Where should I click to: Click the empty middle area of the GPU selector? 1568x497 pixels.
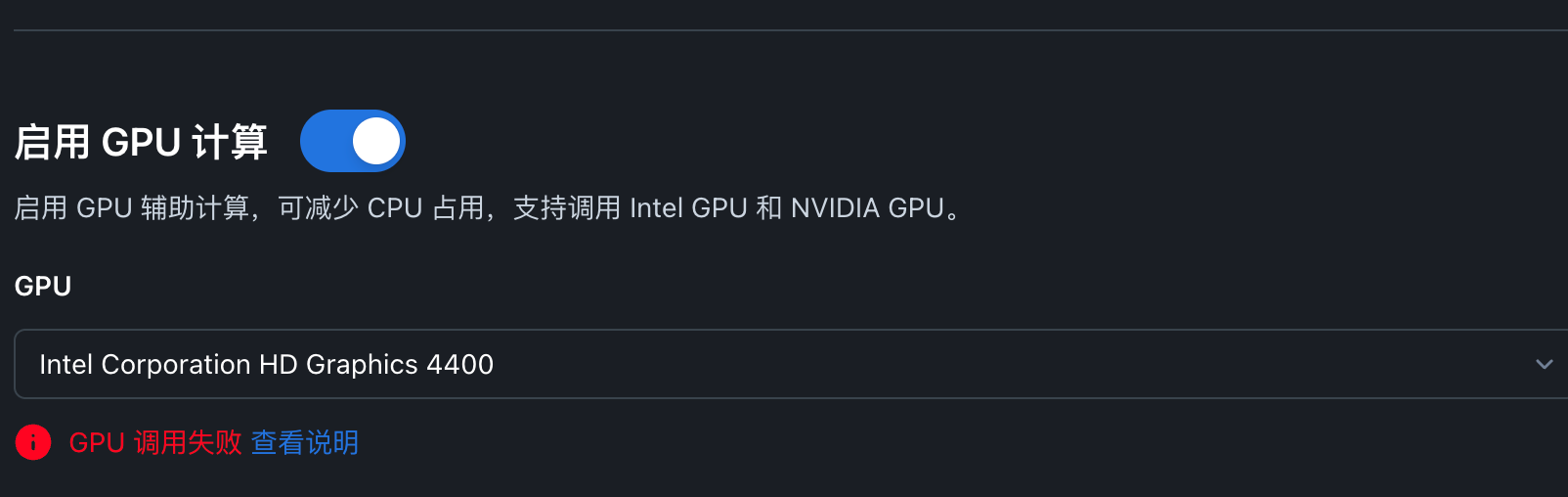pyautogui.click(x=978, y=364)
